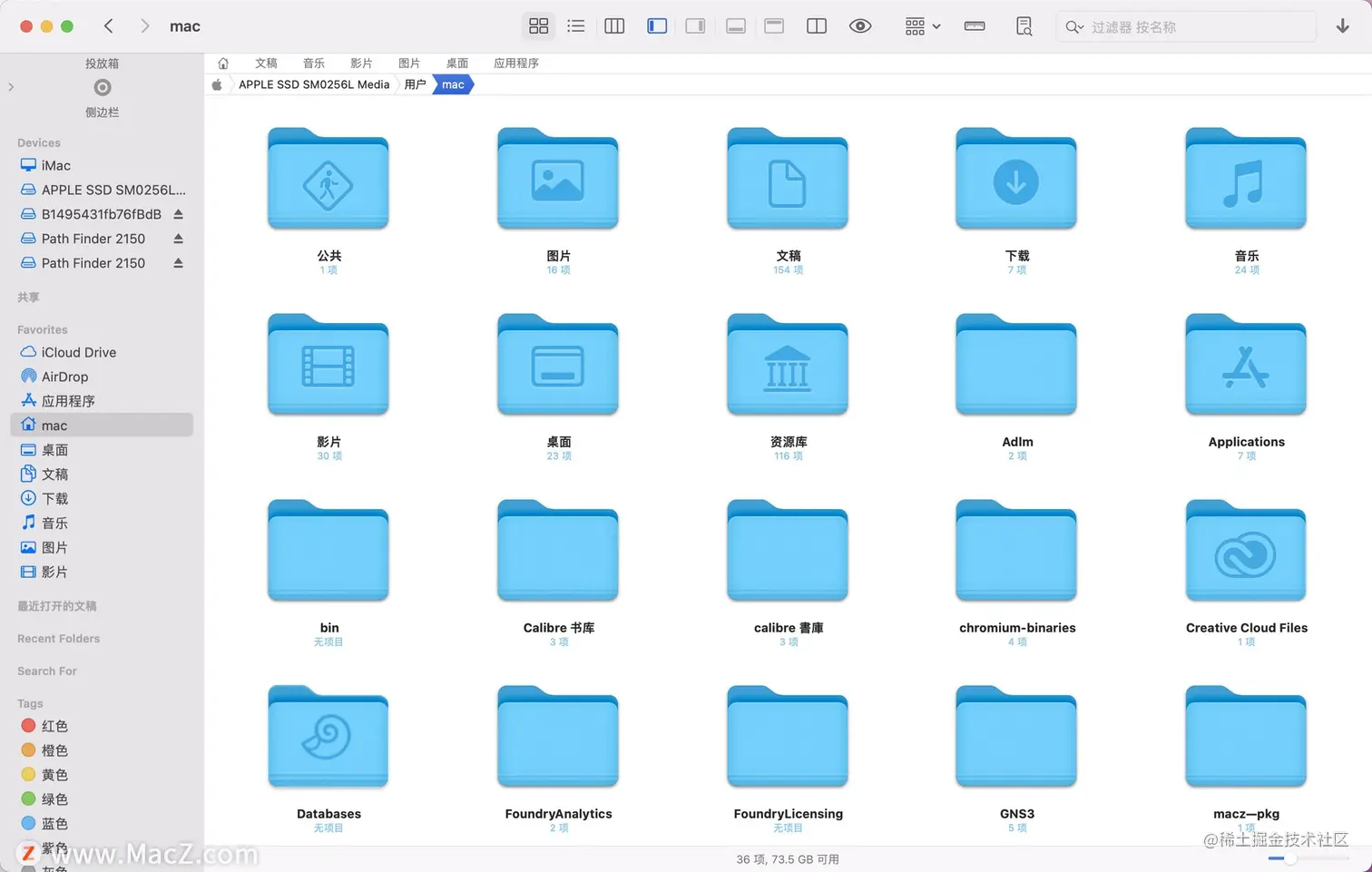Expand the 最近打开的文稿 sidebar section
This screenshot has width=1372, height=872.
point(57,606)
